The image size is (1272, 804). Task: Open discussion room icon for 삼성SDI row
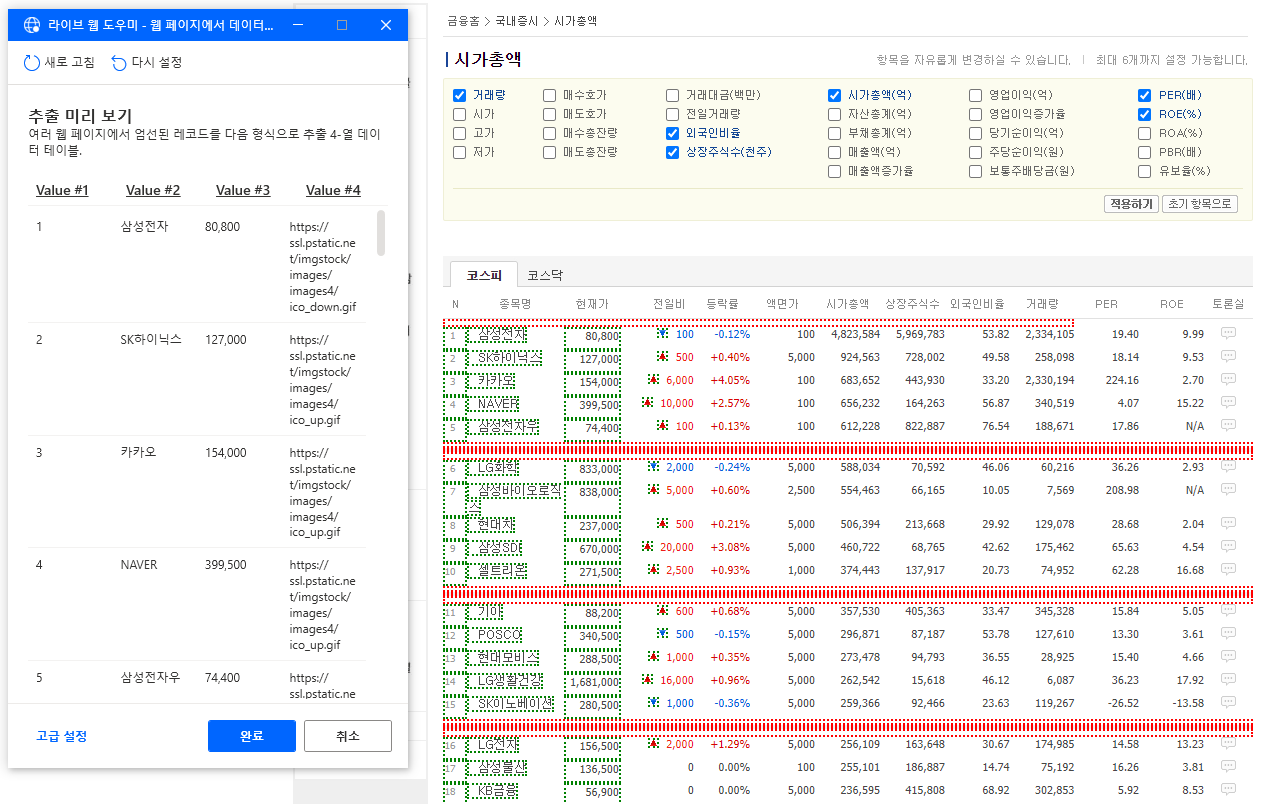point(1229,547)
